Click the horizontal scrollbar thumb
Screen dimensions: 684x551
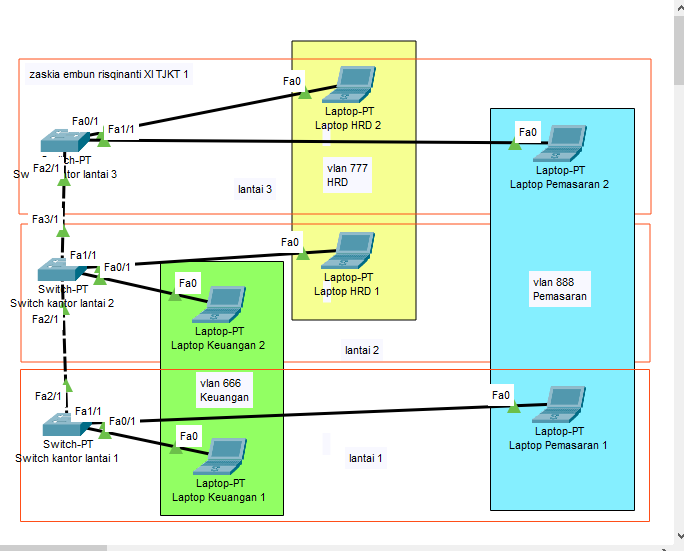53,548
